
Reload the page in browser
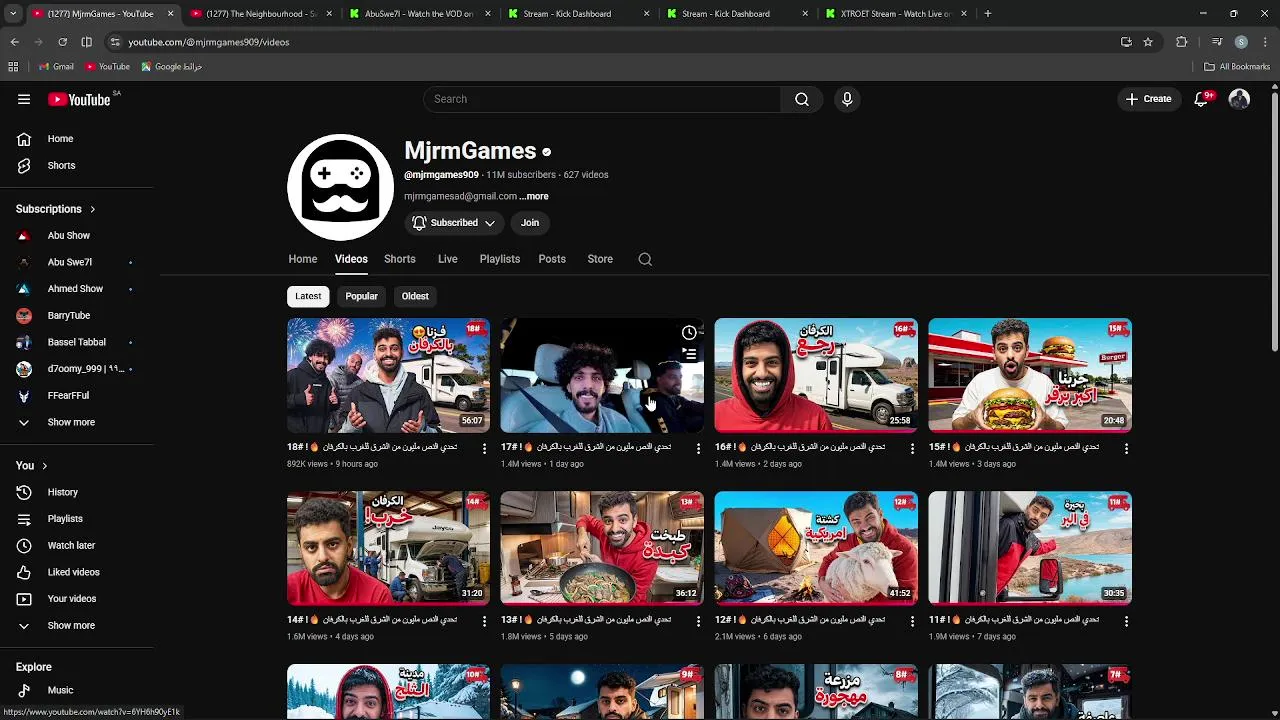[x=62, y=42]
